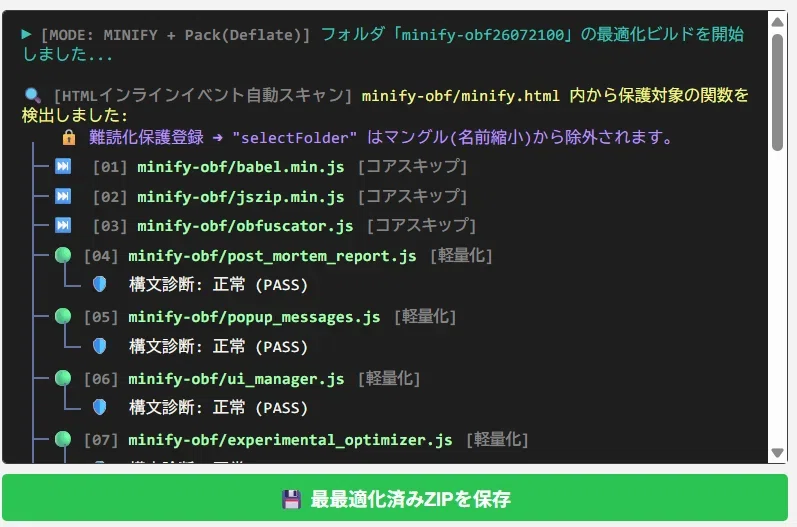Click the [06] index number

point(101,379)
